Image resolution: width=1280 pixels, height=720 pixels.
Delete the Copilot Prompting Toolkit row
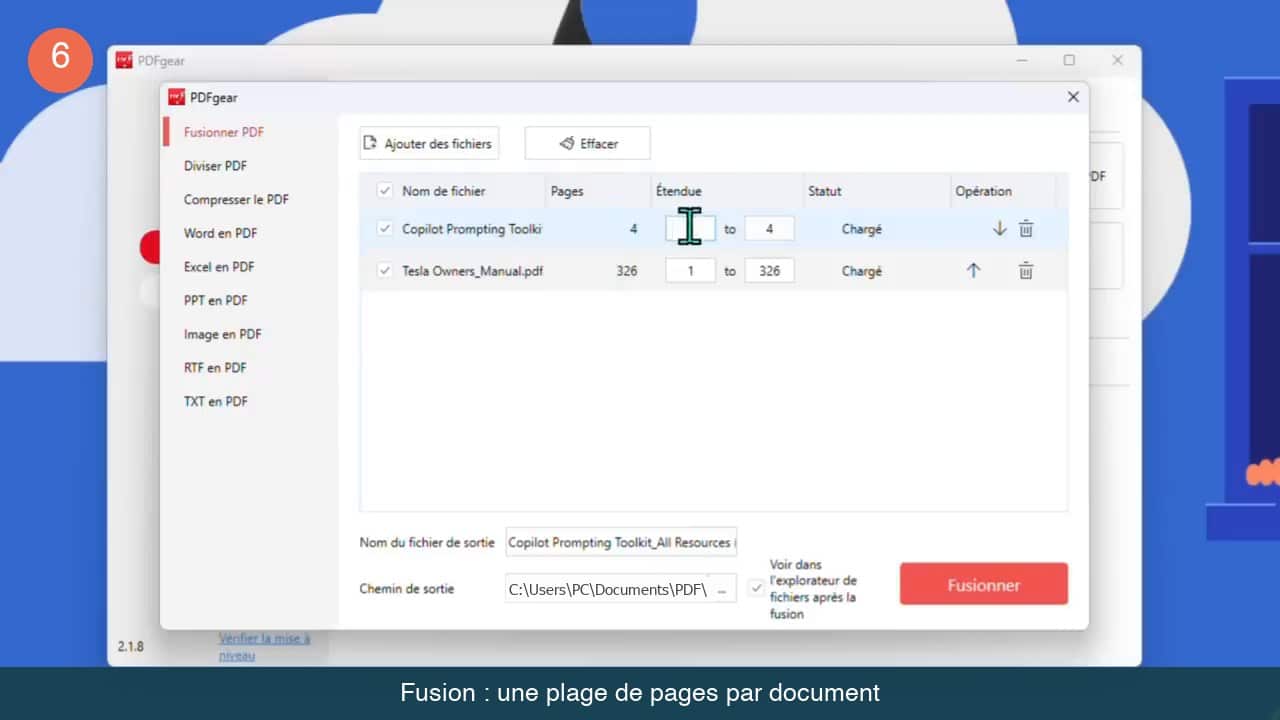1026,229
